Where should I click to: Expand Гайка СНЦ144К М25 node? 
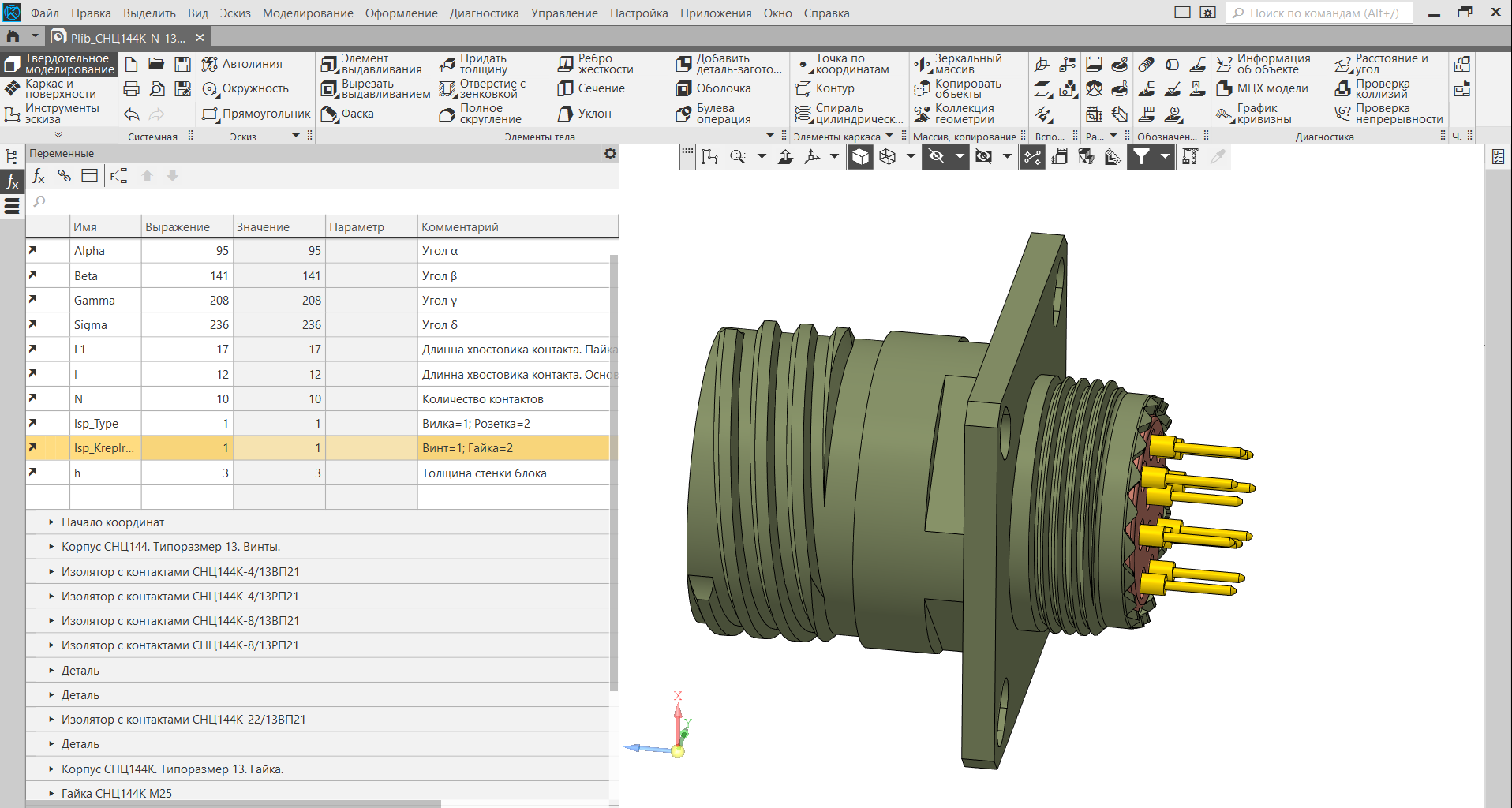pos(51,794)
